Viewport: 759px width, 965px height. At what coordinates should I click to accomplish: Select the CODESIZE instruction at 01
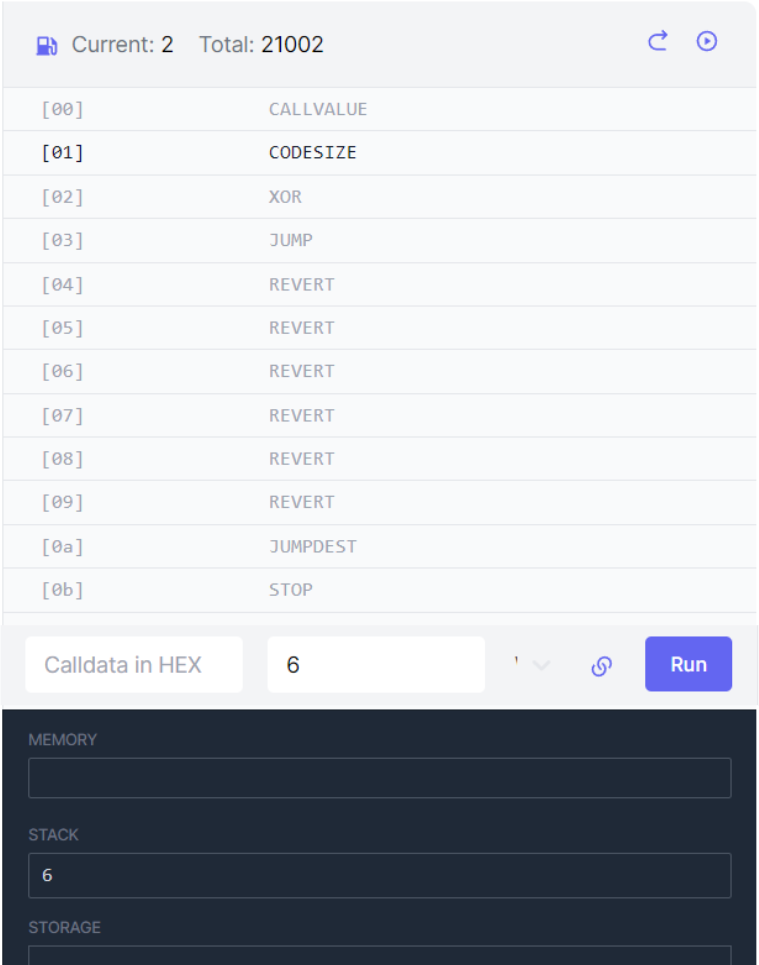pos(379,153)
